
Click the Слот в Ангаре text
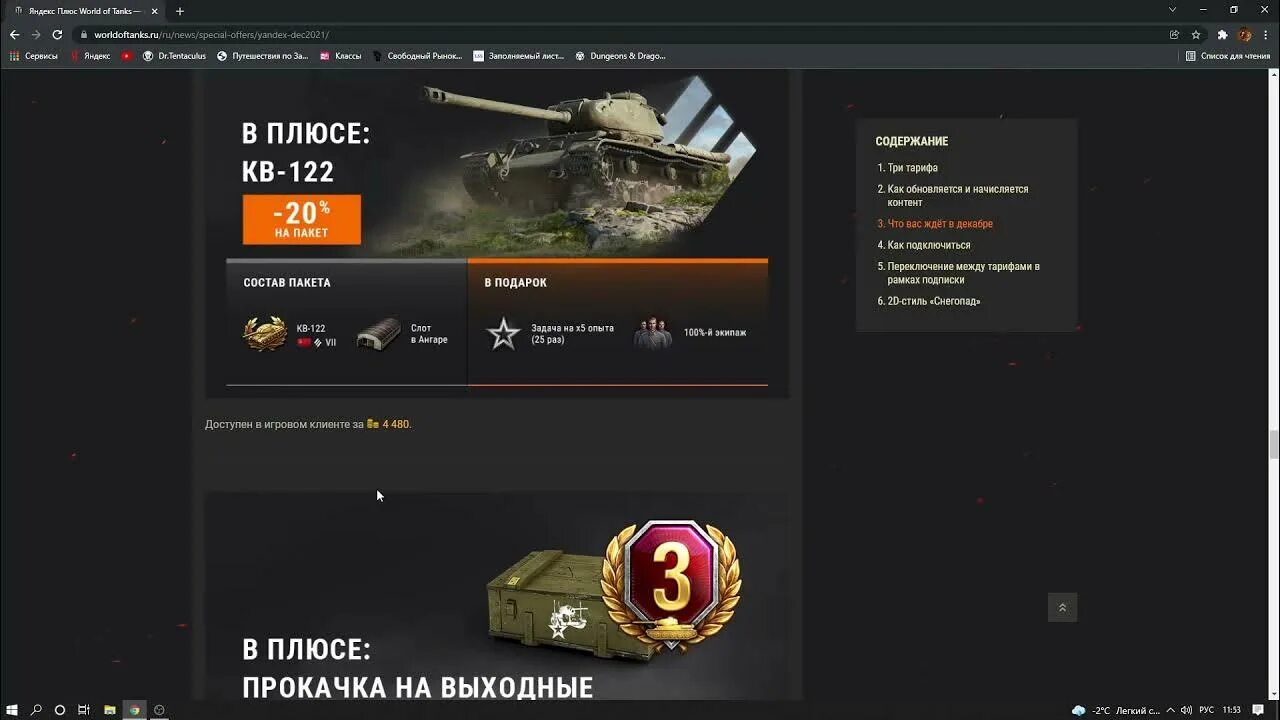(x=429, y=334)
